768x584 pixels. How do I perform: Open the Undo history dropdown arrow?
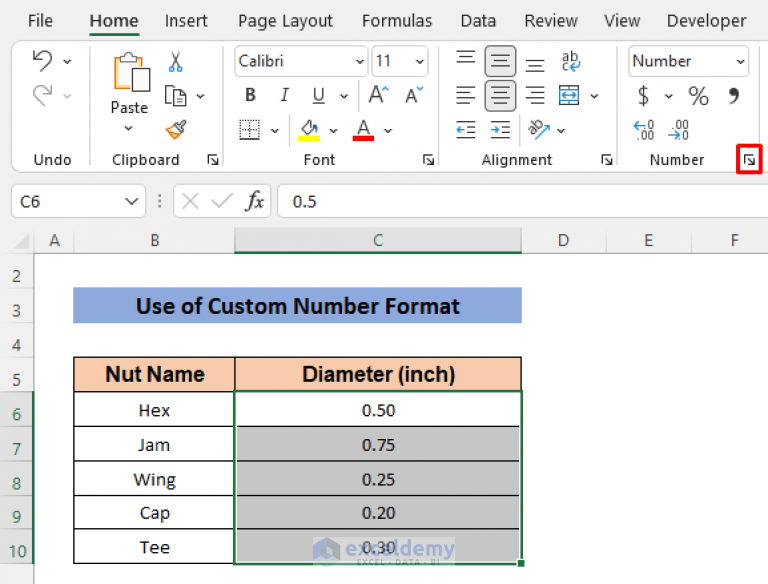pos(67,62)
